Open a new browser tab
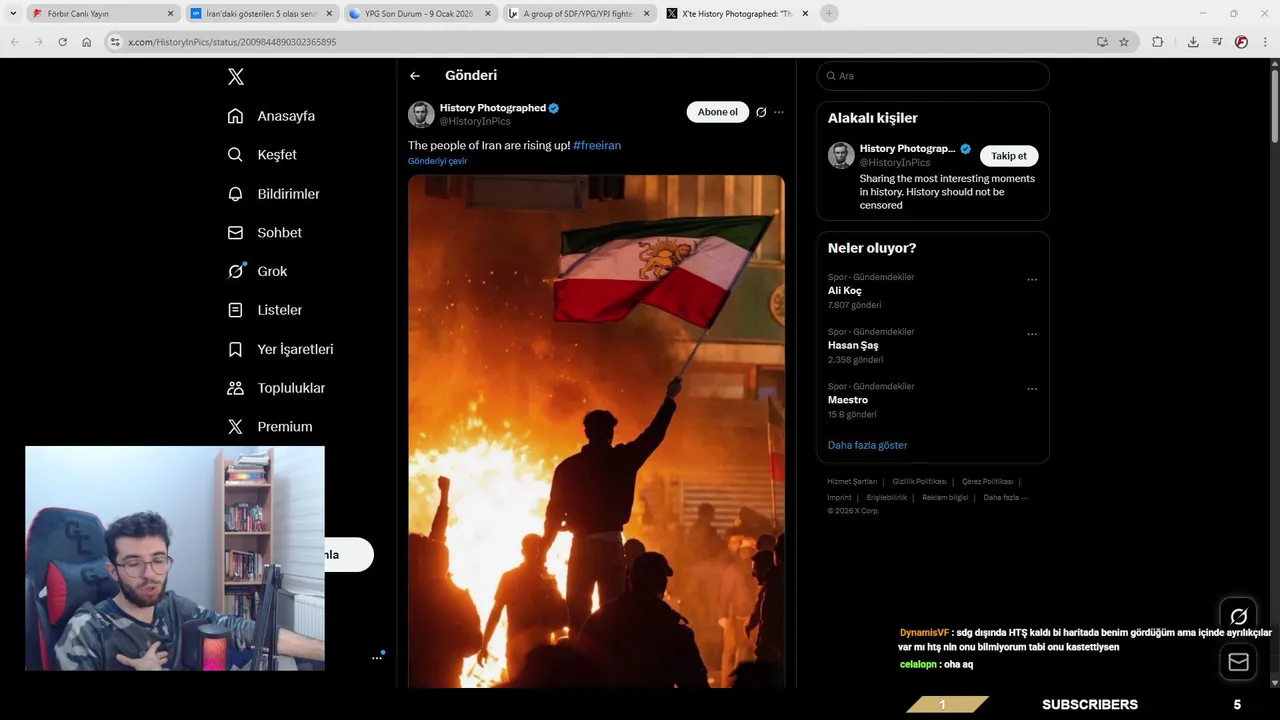The image size is (1280, 720). [x=829, y=14]
